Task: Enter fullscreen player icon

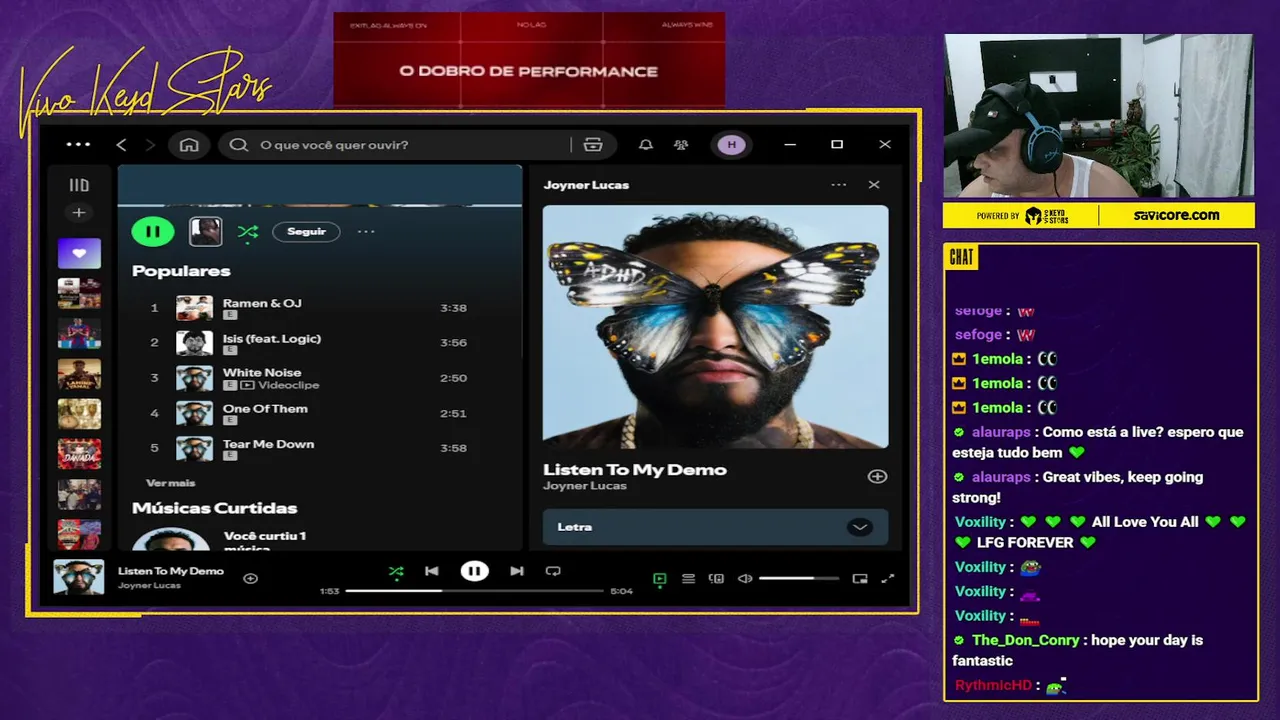Action: coord(887,578)
